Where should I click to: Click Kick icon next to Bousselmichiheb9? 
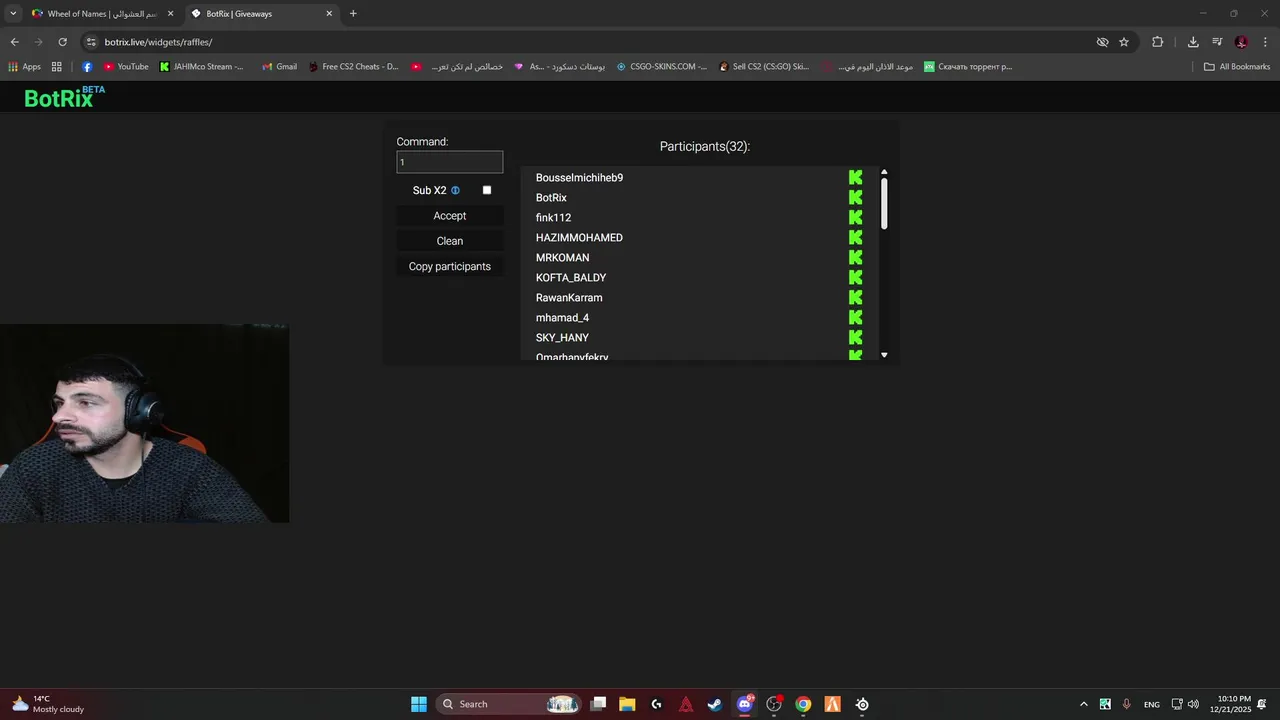(x=855, y=177)
